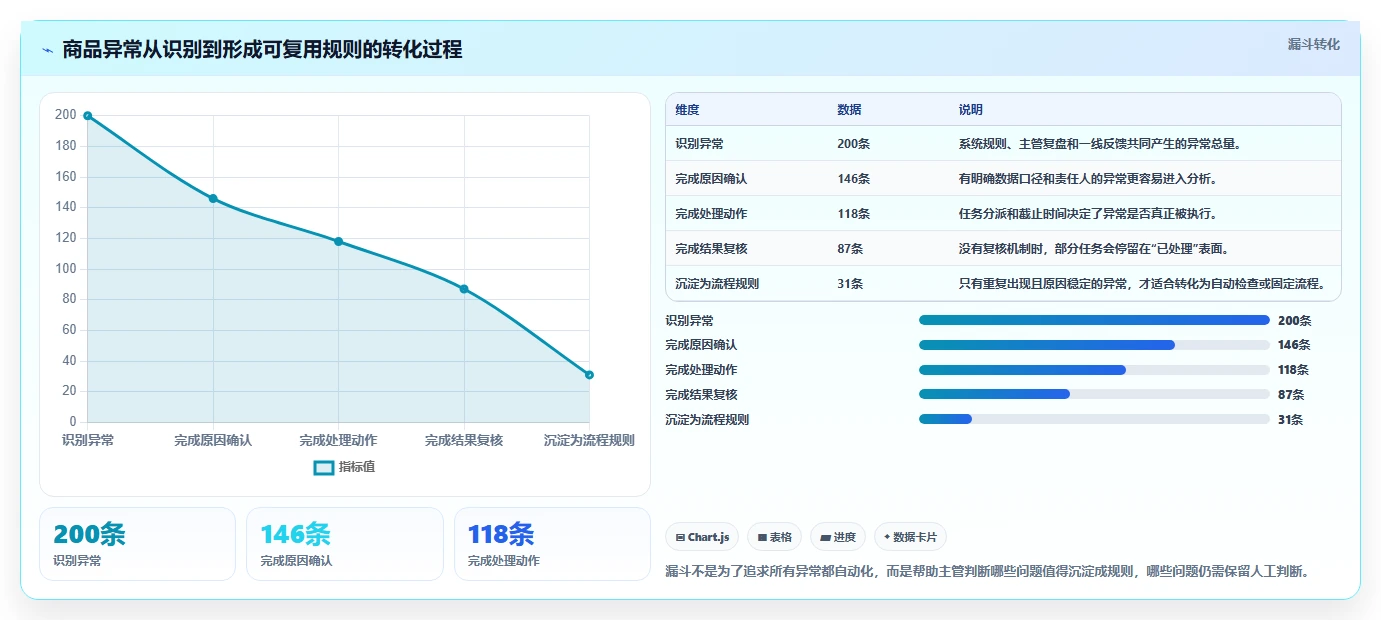Click the chart point at 完成处理动作 (118)
This screenshot has height=620, width=1381.
(x=338, y=241)
